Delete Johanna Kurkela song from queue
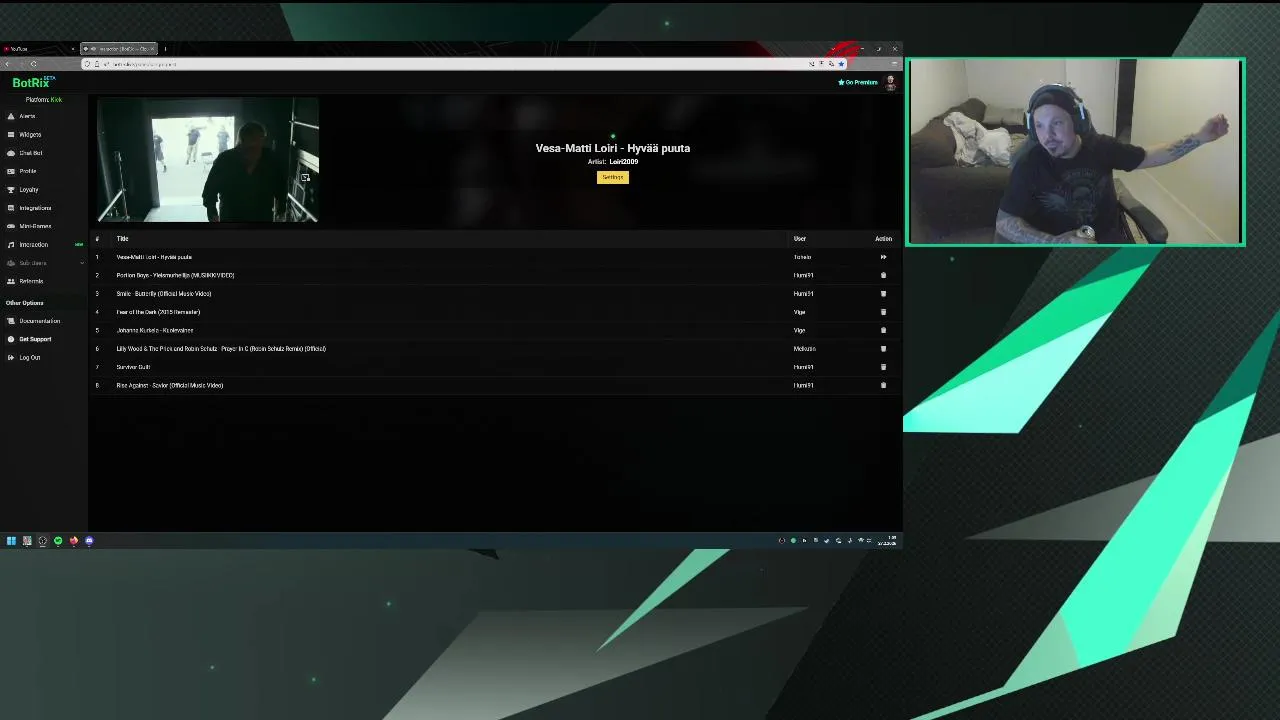Image resolution: width=1280 pixels, height=720 pixels. (x=883, y=330)
